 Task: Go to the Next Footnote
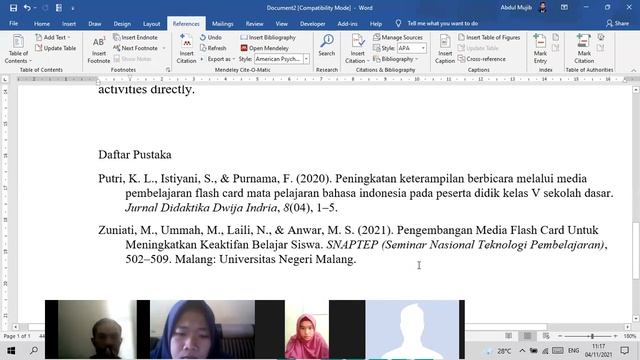tap(136, 48)
